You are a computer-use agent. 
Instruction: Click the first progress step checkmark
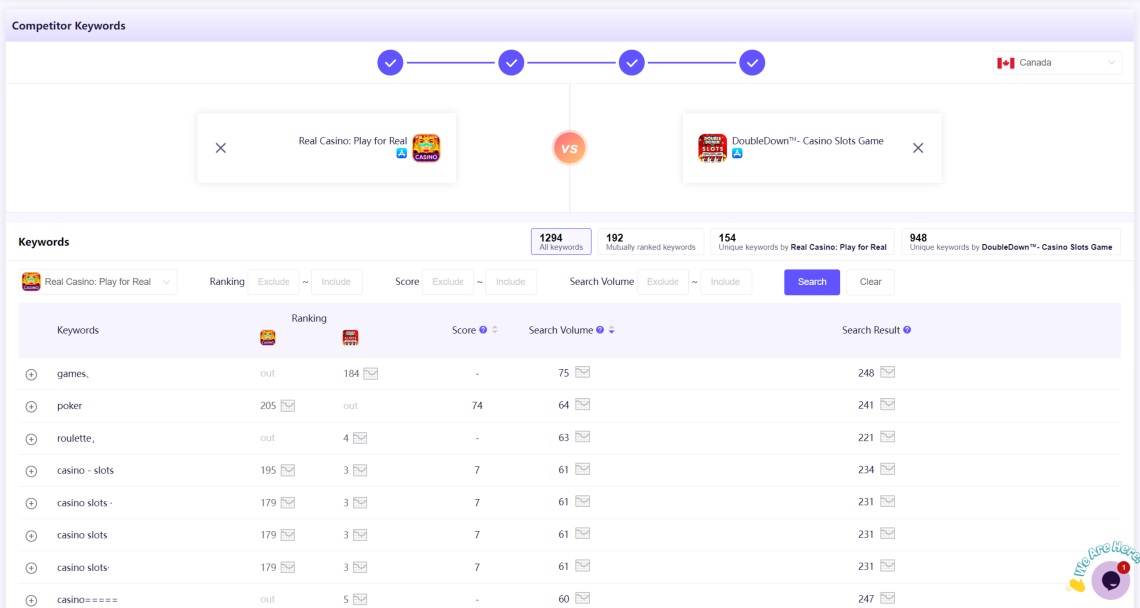point(390,63)
